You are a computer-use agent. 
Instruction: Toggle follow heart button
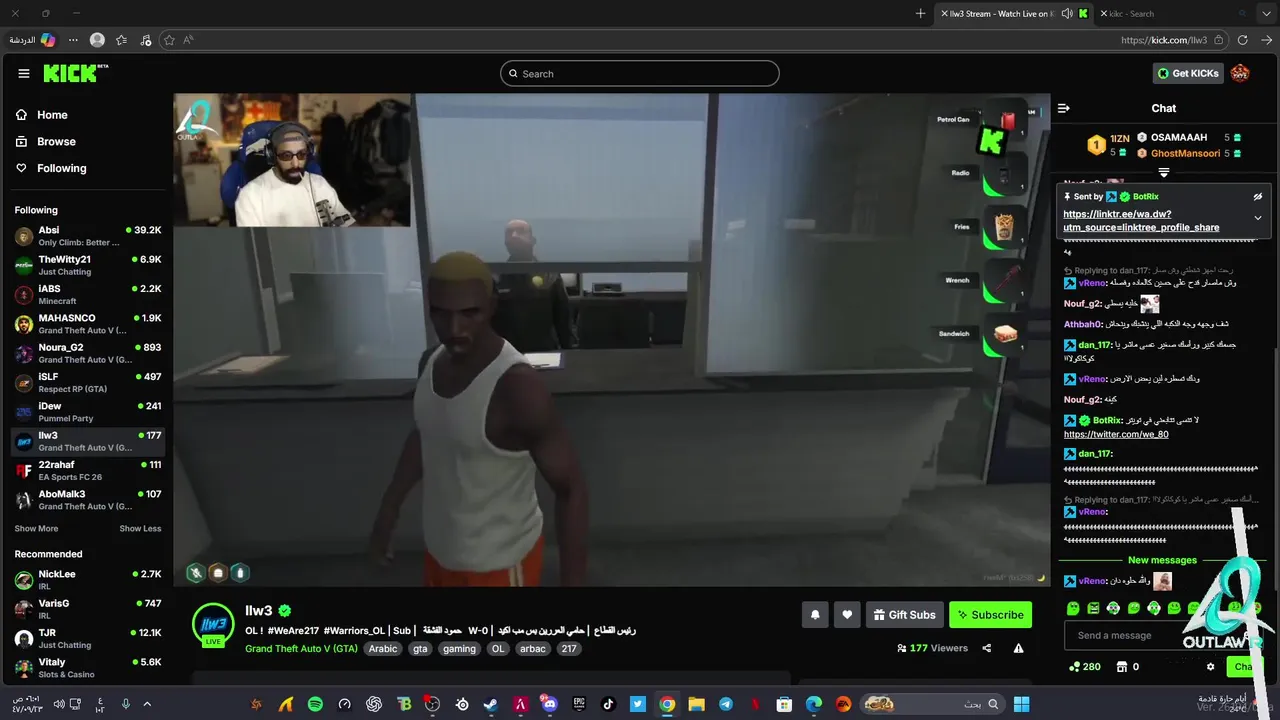(847, 615)
